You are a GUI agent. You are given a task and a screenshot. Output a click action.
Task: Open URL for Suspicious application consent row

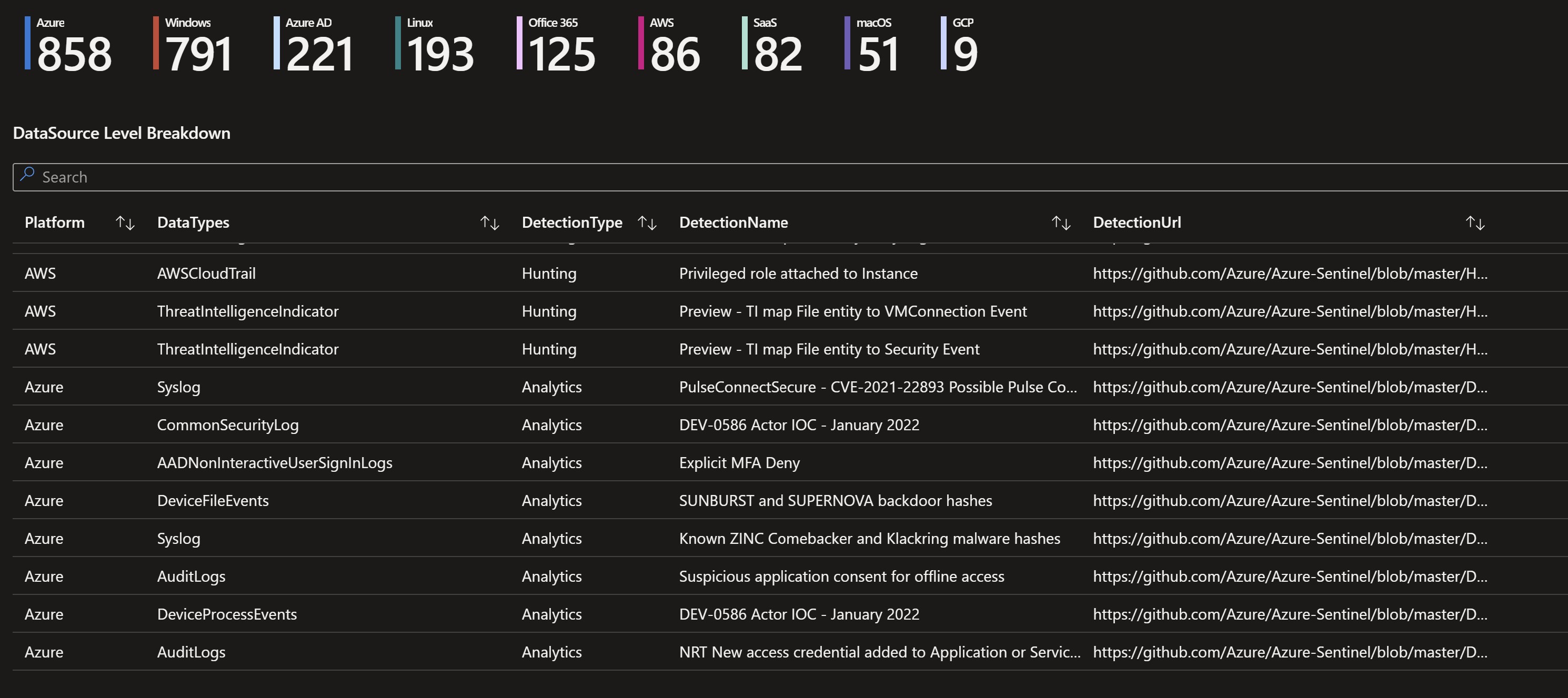click(1290, 576)
